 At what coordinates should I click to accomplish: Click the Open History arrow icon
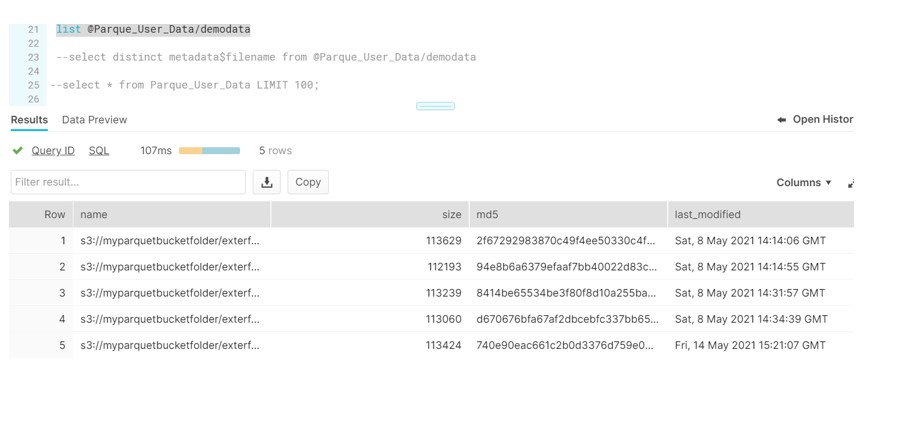pos(781,120)
